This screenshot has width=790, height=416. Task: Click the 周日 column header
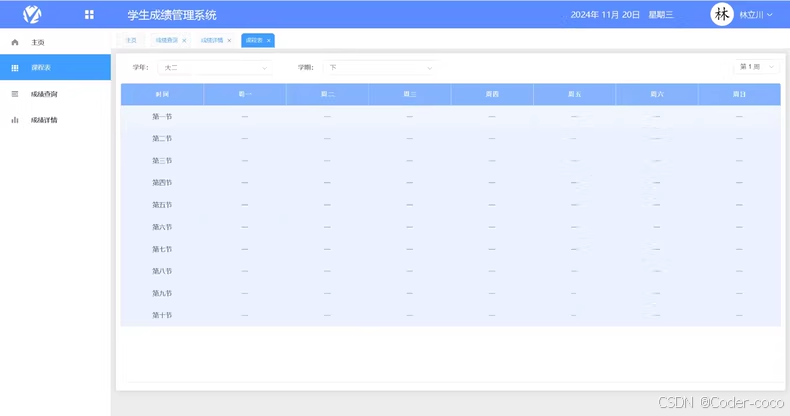[739, 94]
